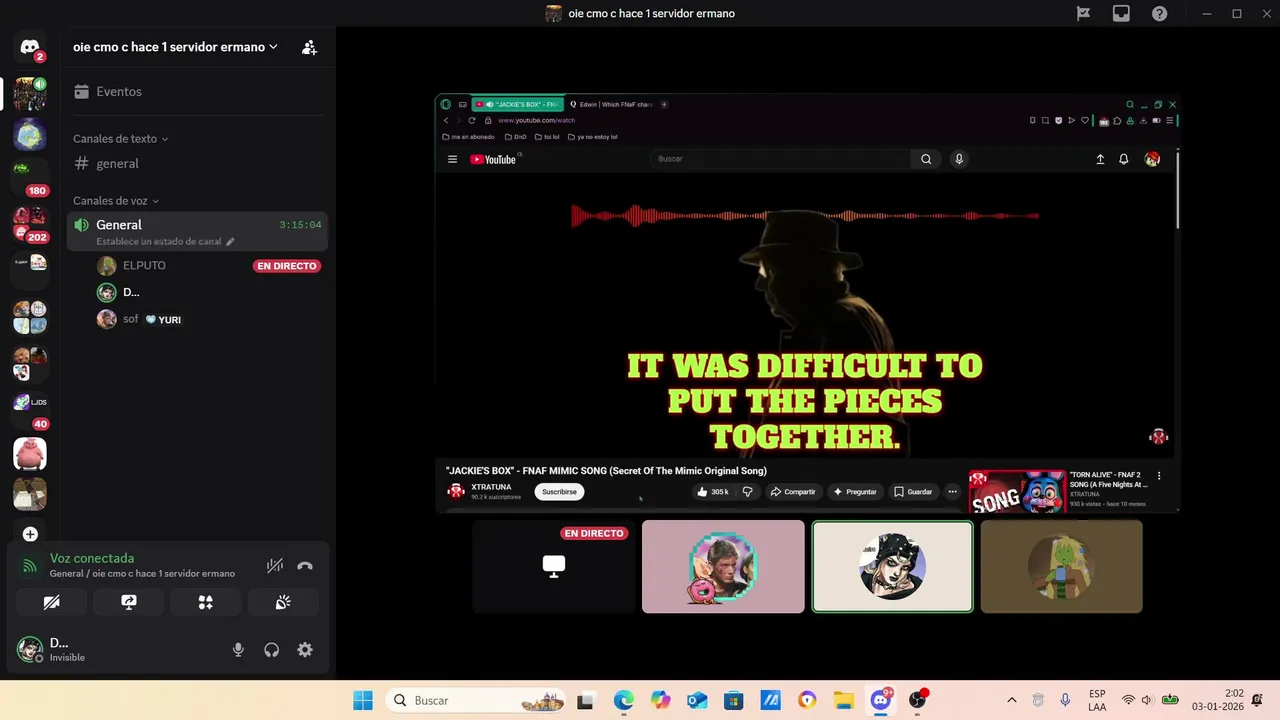Open File Explorer from the taskbar
The width and height of the screenshot is (1280, 720).
point(844,701)
